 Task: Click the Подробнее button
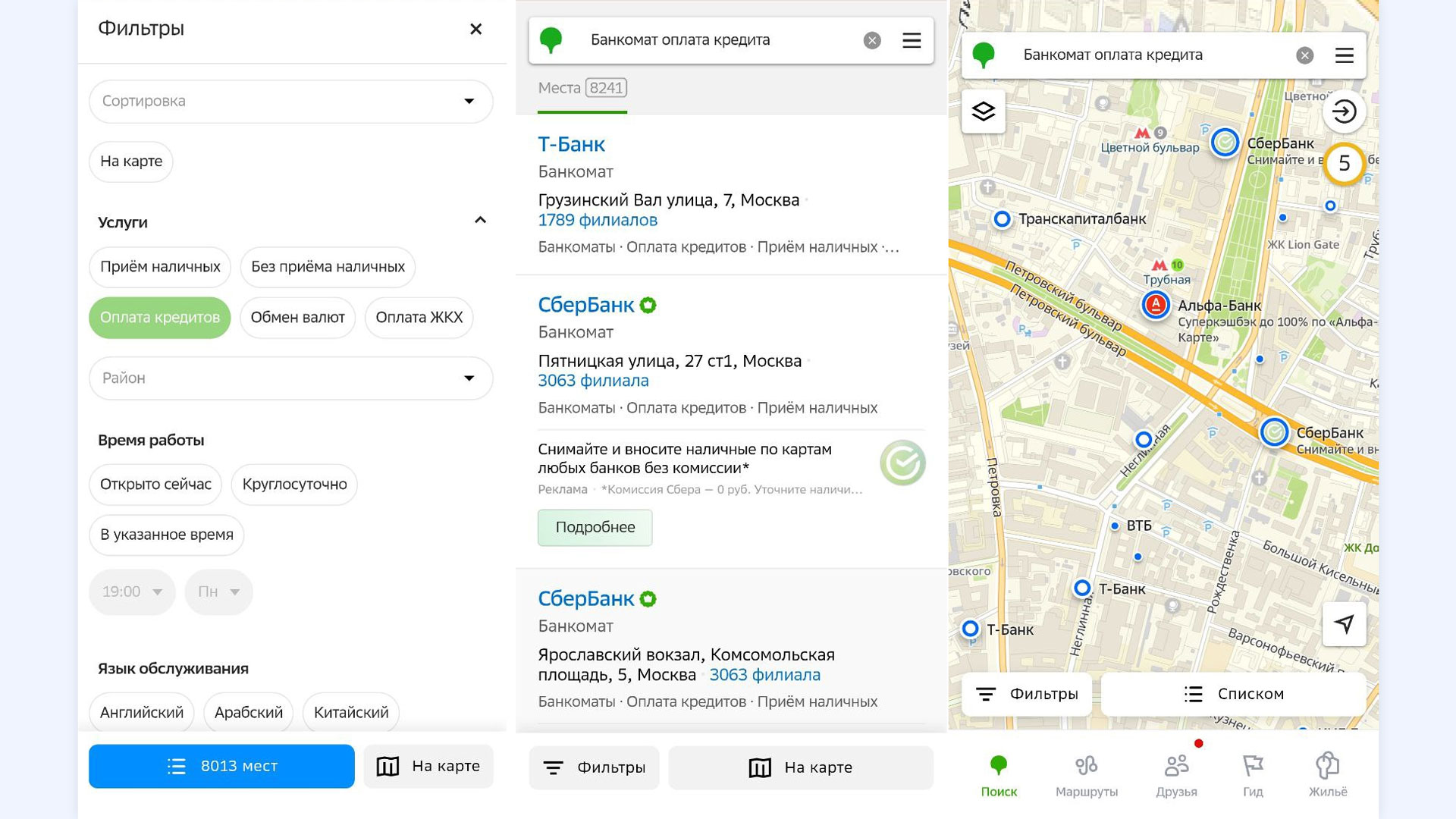coord(595,528)
